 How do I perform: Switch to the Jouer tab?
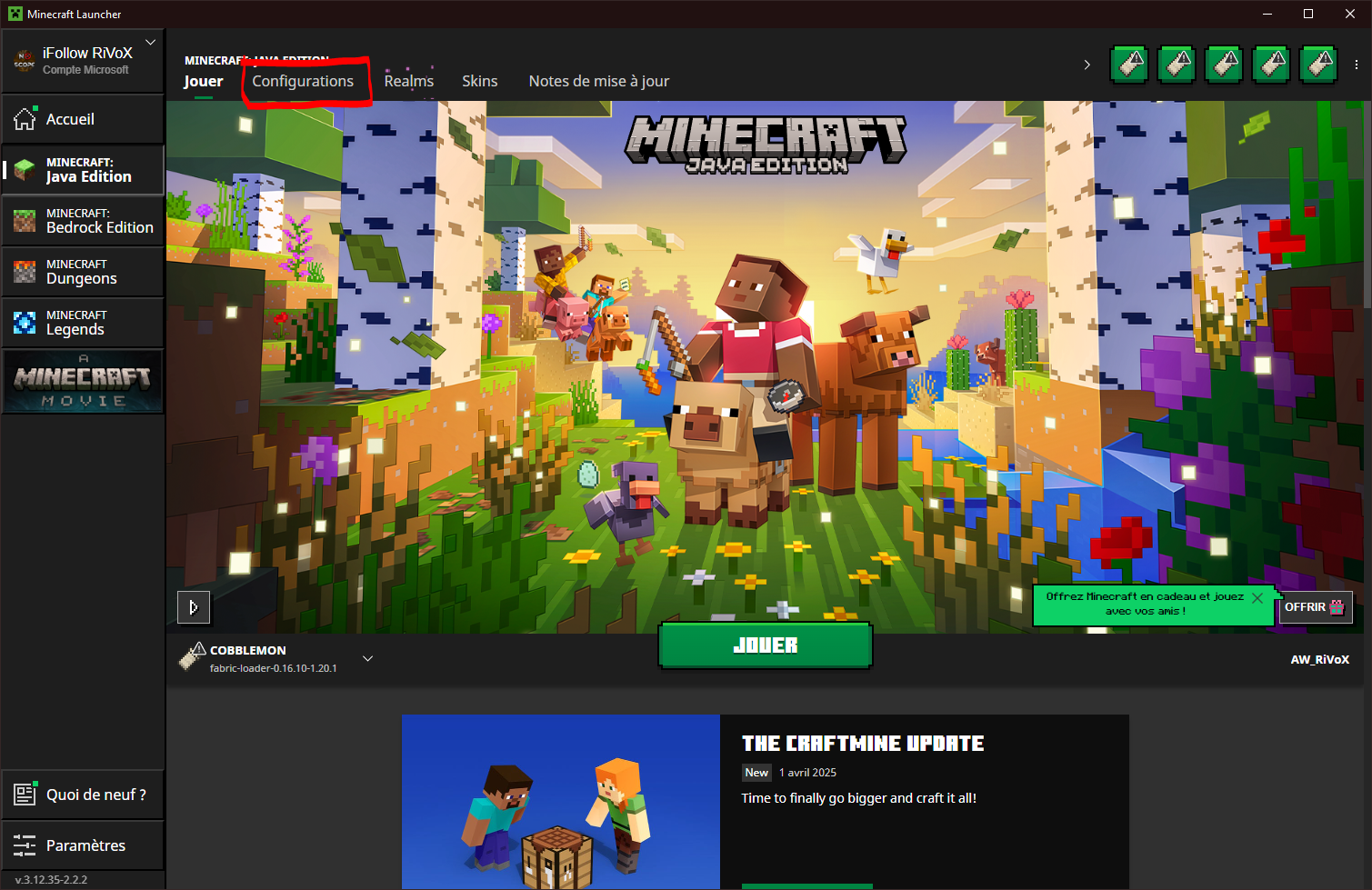tap(203, 81)
